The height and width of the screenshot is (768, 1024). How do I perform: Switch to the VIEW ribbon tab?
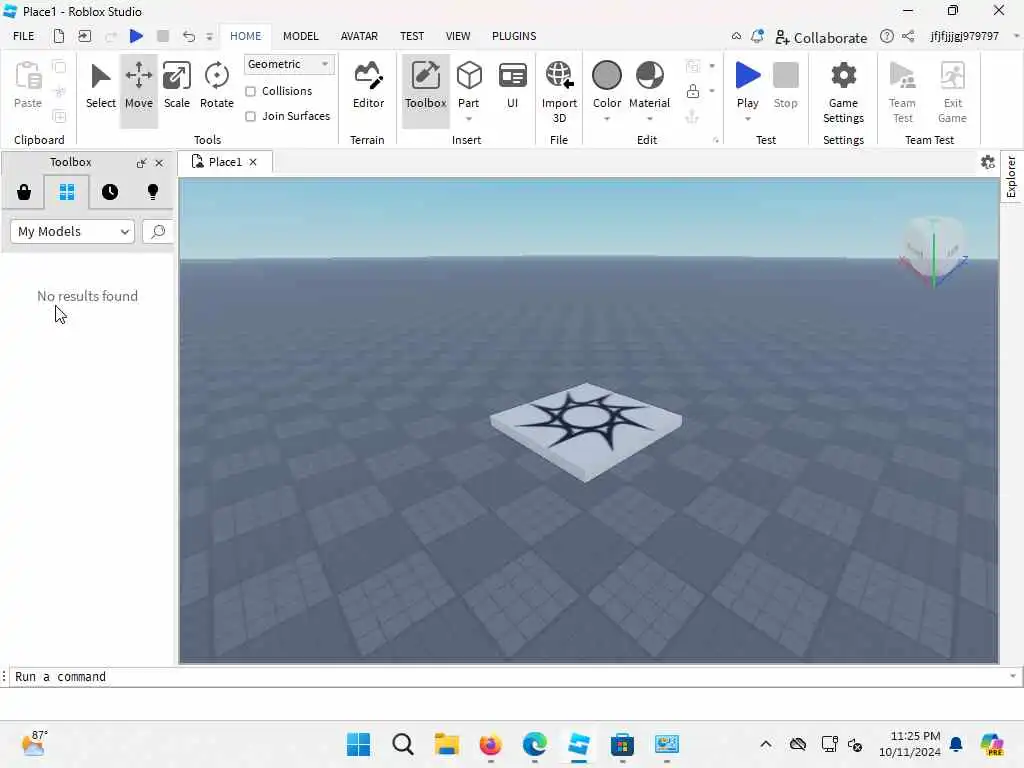click(458, 36)
